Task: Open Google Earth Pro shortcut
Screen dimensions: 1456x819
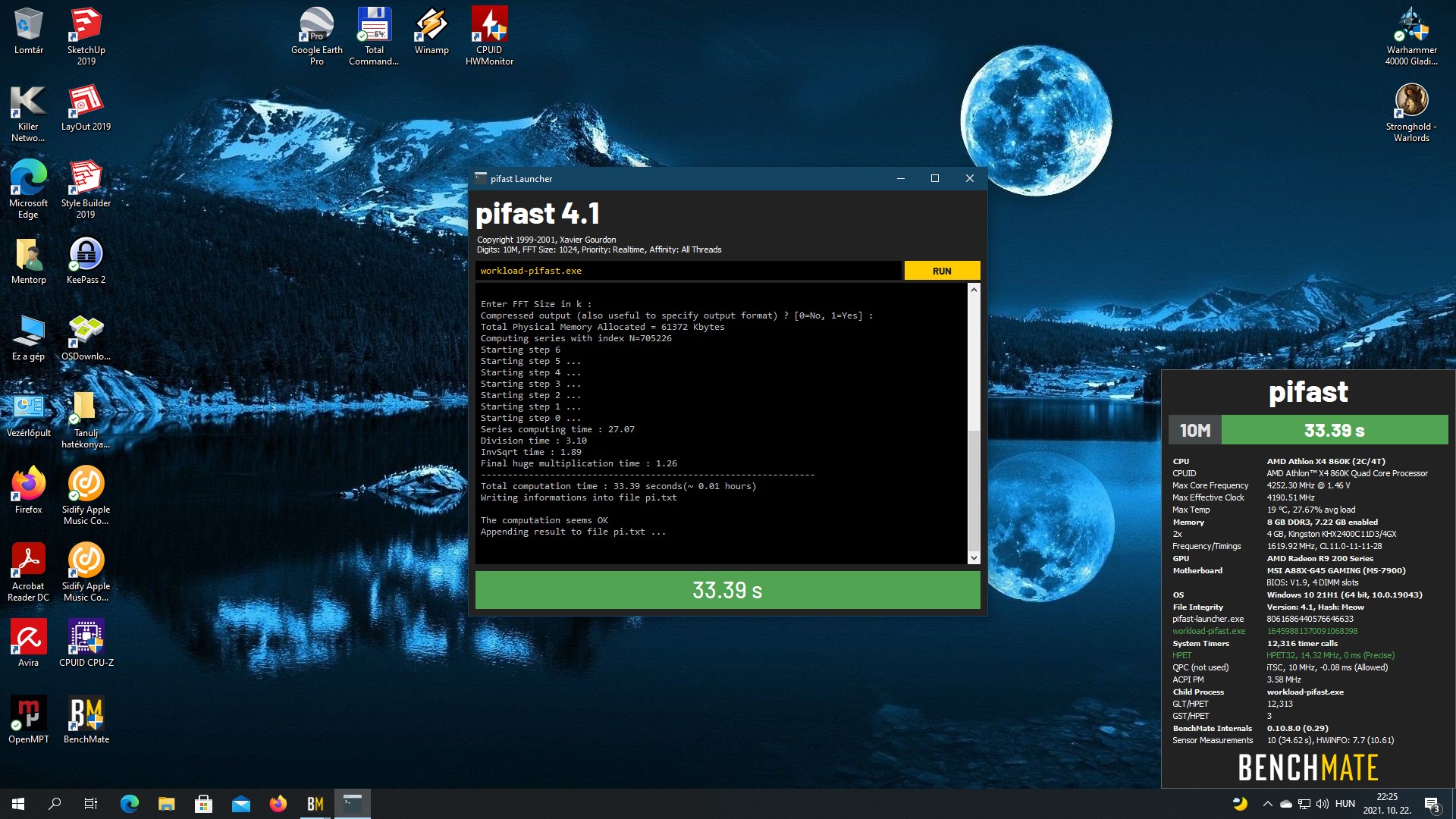Action: pyautogui.click(x=317, y=36)
